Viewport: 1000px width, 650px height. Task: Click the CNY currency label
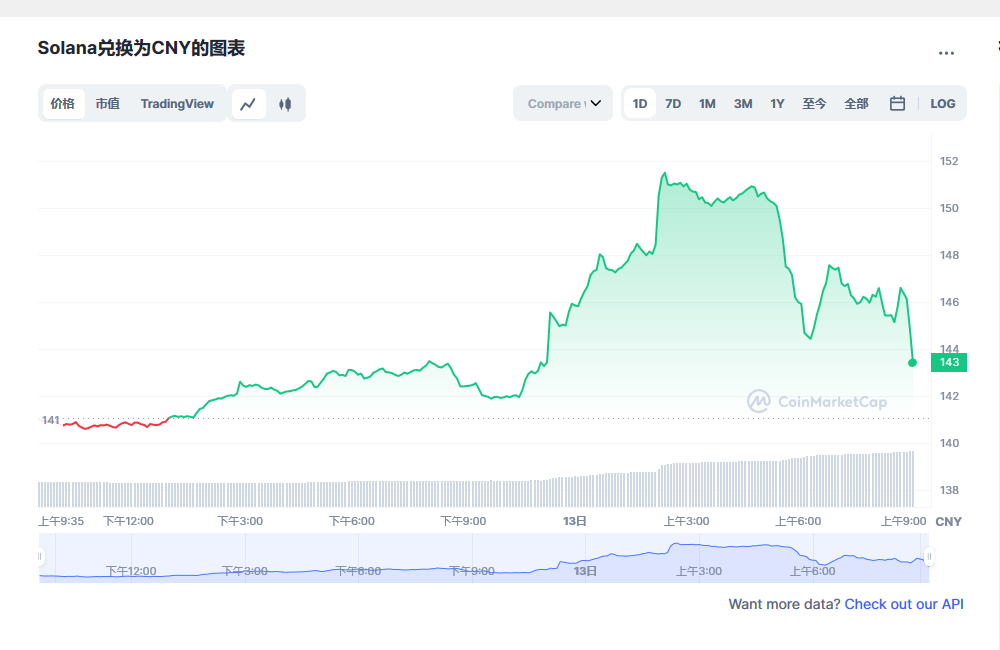coord(948,521)
